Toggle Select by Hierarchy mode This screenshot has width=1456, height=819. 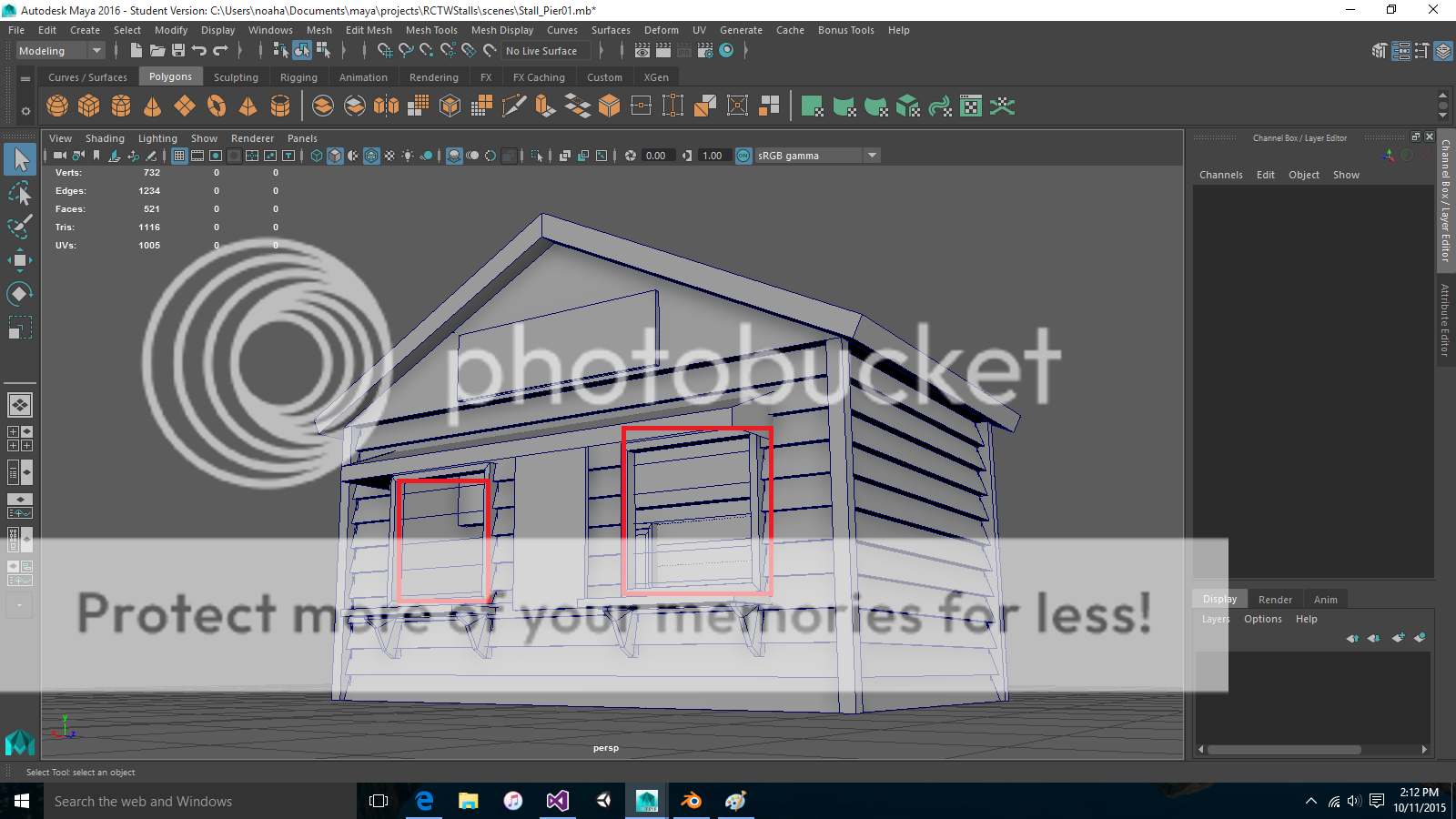coord(280,51)
